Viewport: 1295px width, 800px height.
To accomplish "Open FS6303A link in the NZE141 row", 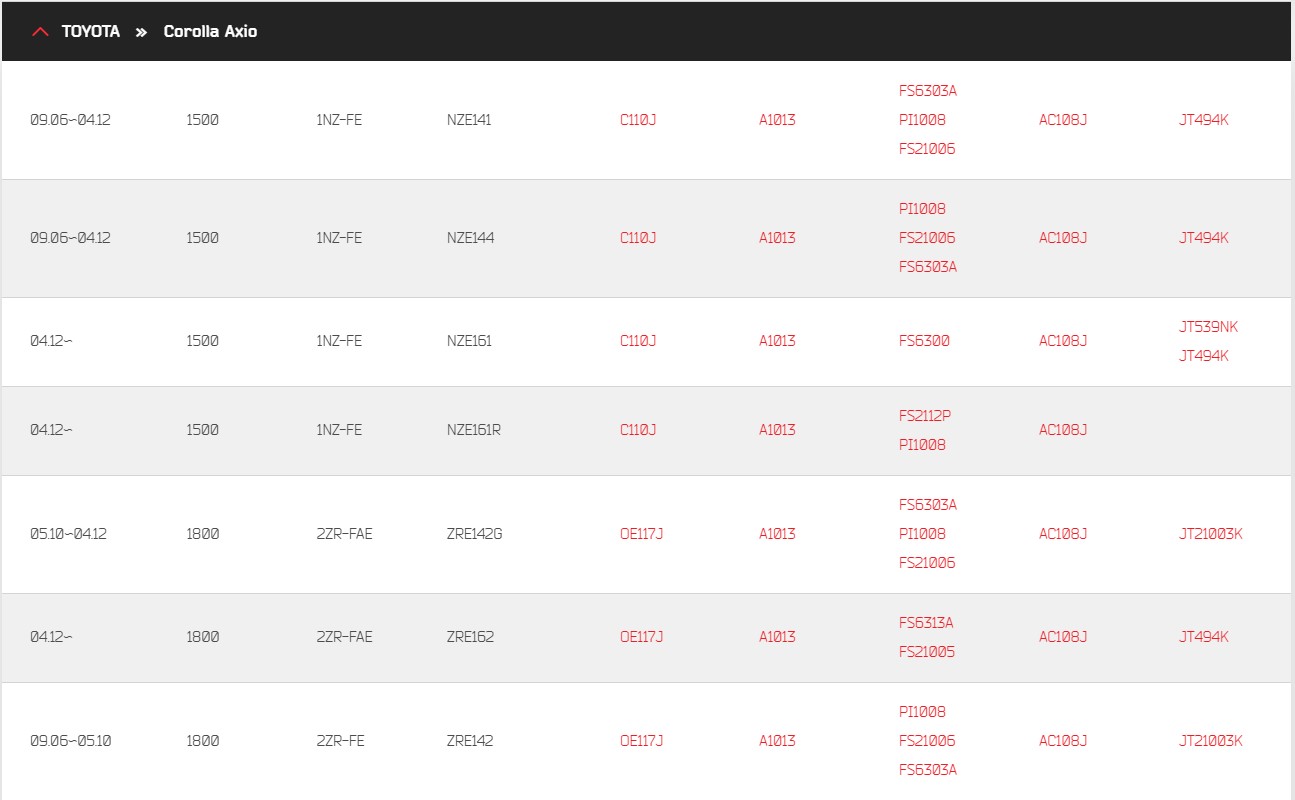I will pyautogui.click(x=928, y=91).
